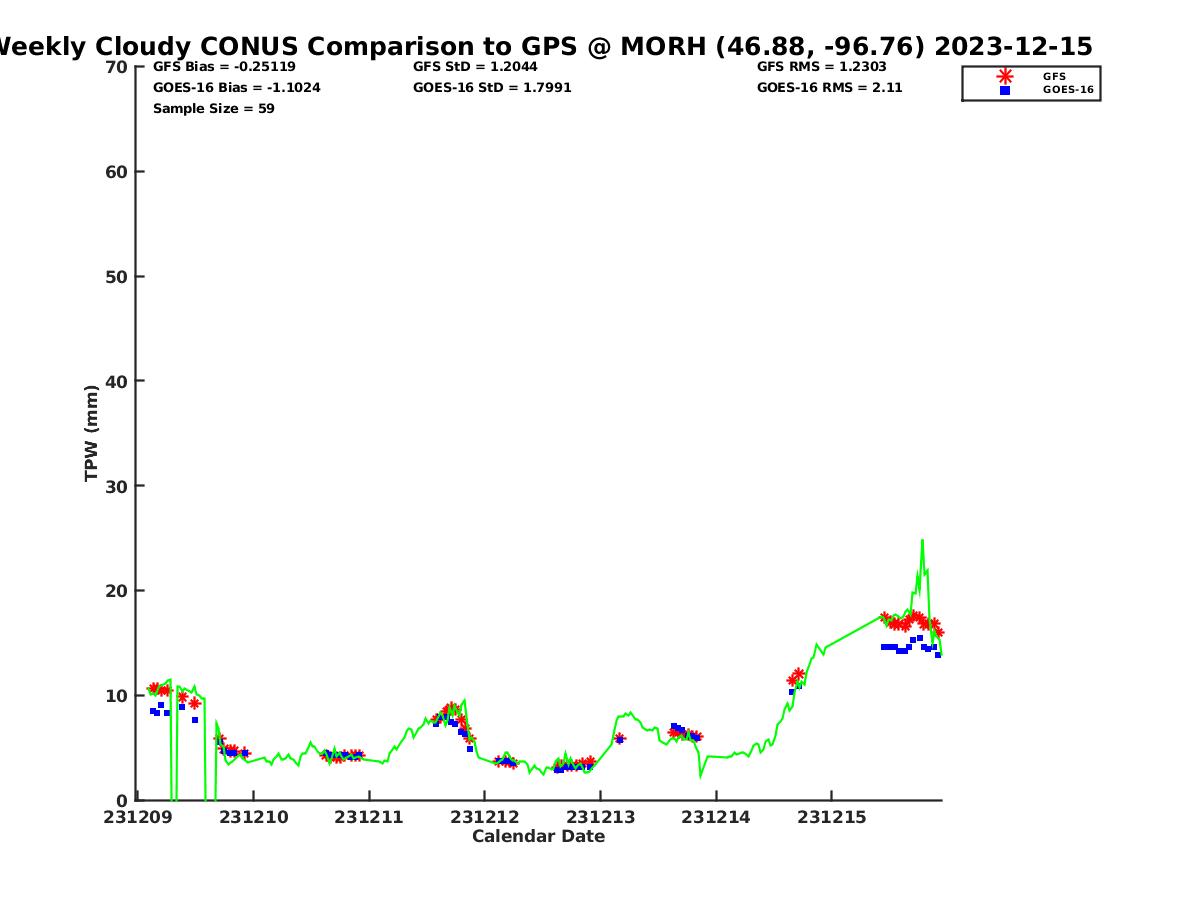Click the GFS RMS = 1.2303 text
The image size is (1200, 900).
tap(821, 67)
